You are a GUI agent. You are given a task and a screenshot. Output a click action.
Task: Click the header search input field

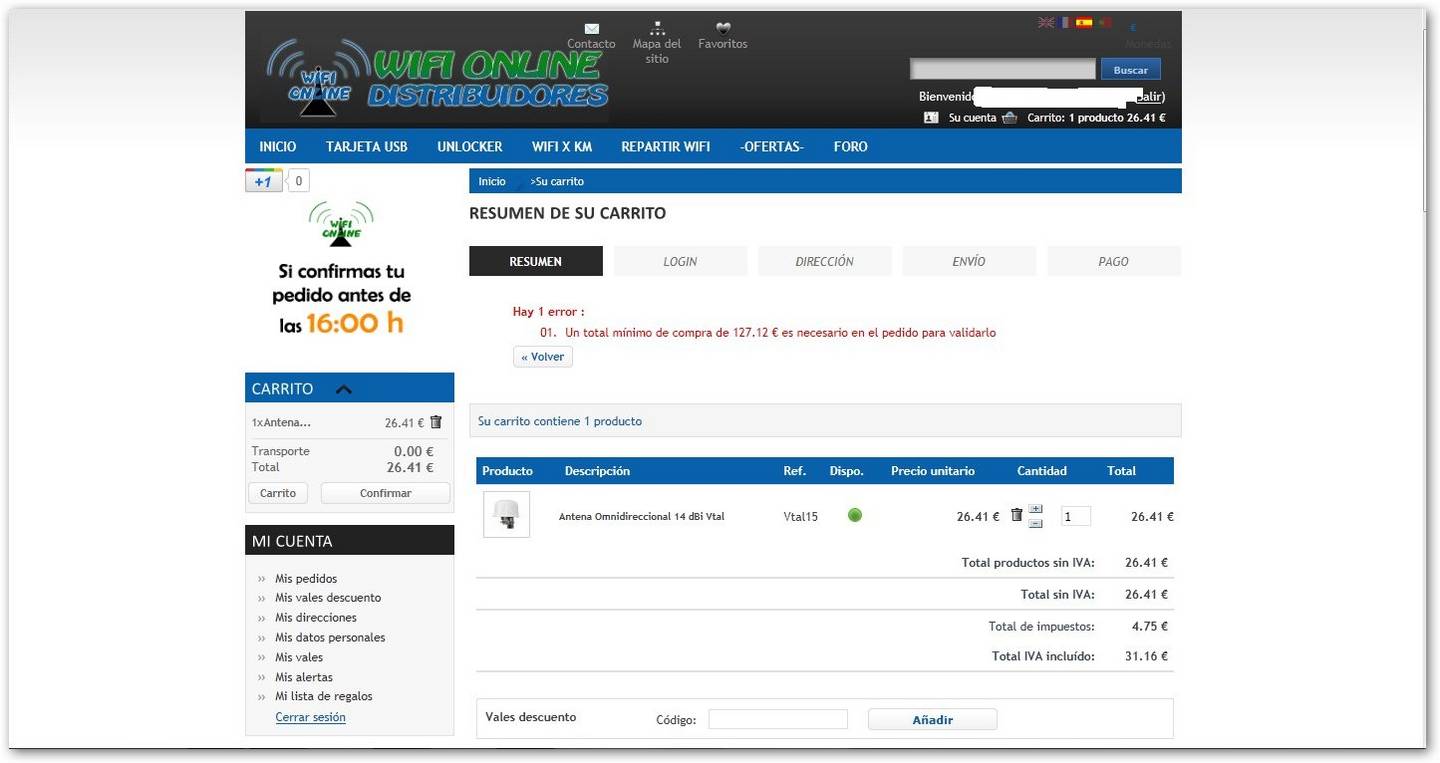pos(1003,69)
